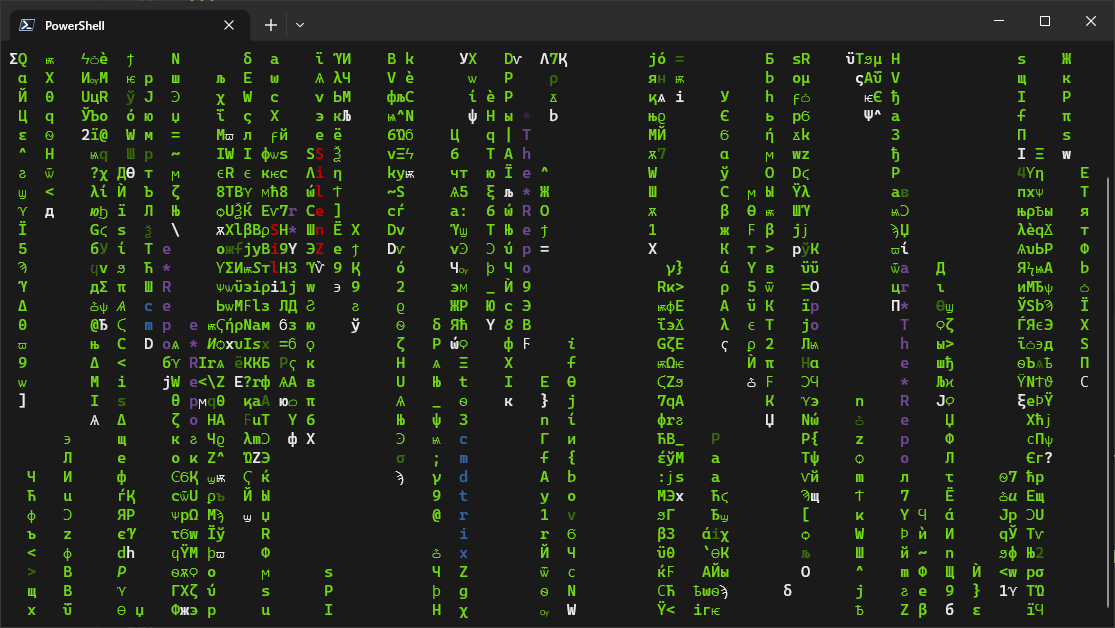Screen dimensions: 1115x628
Task: Click the ":js" text in terminal
Action: [x=670, y=477]
